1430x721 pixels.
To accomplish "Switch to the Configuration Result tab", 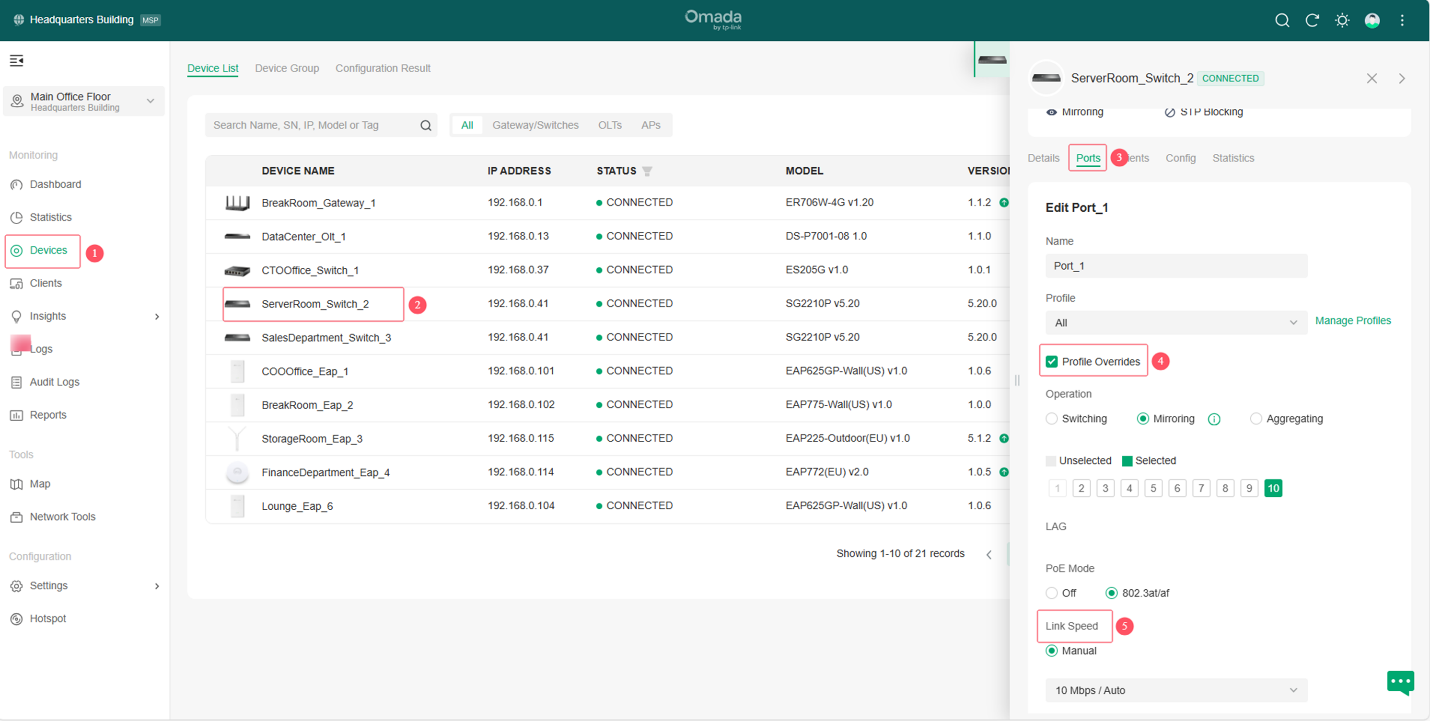I will point(383,68).
